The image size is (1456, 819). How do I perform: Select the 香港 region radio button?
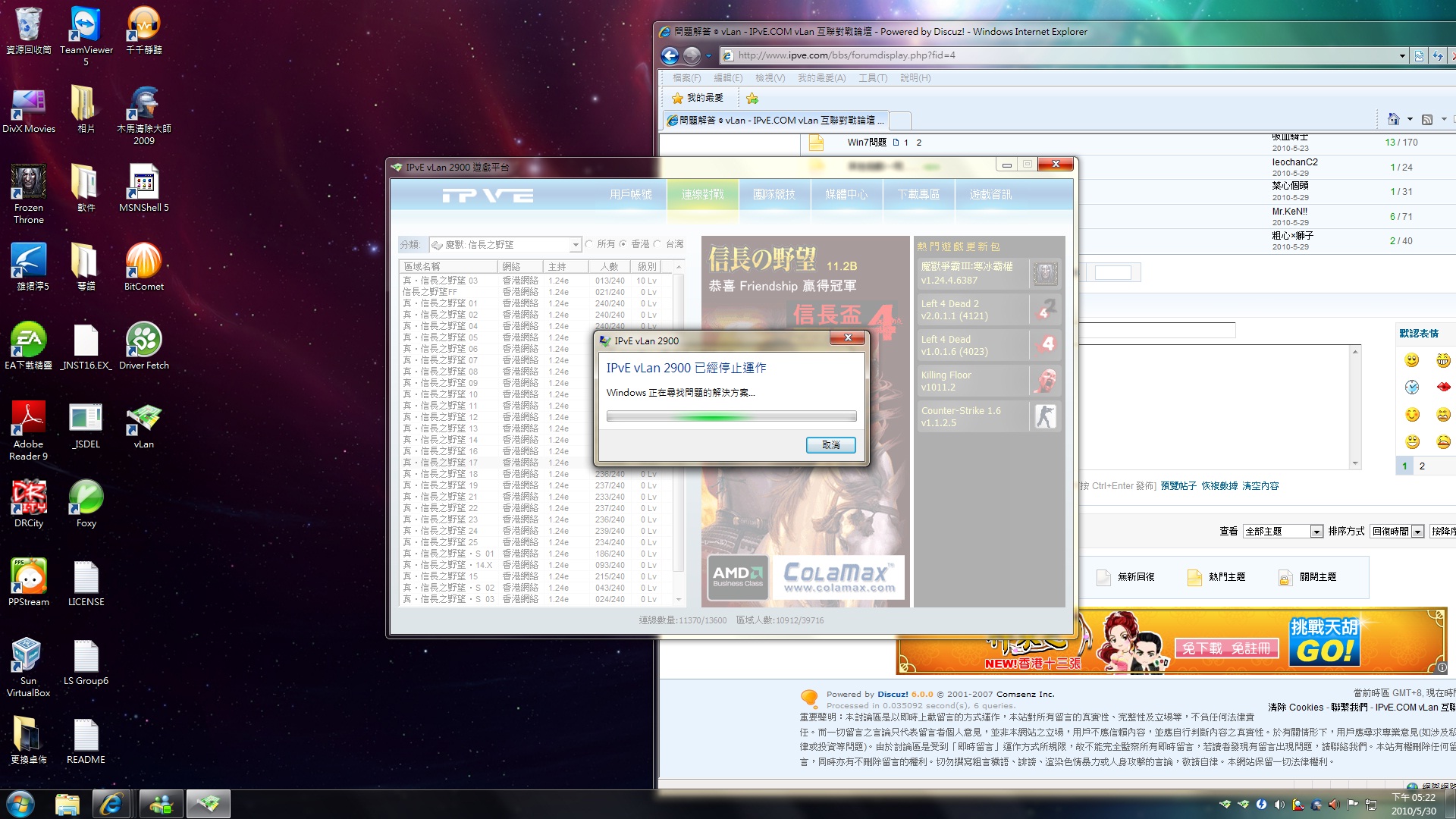coord(623,244)
